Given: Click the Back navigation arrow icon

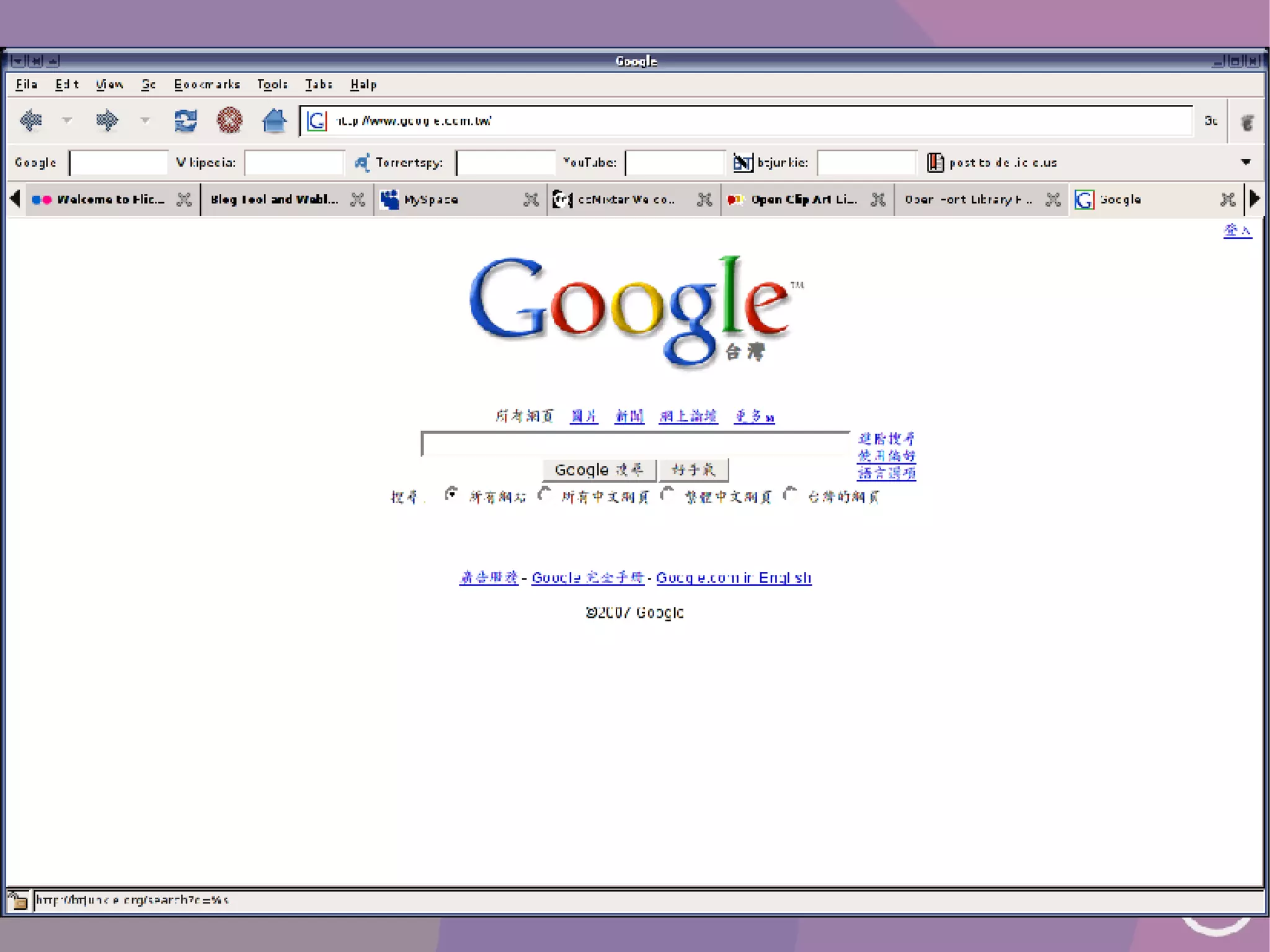Looking at the screenshot, I should click(30, 120).
